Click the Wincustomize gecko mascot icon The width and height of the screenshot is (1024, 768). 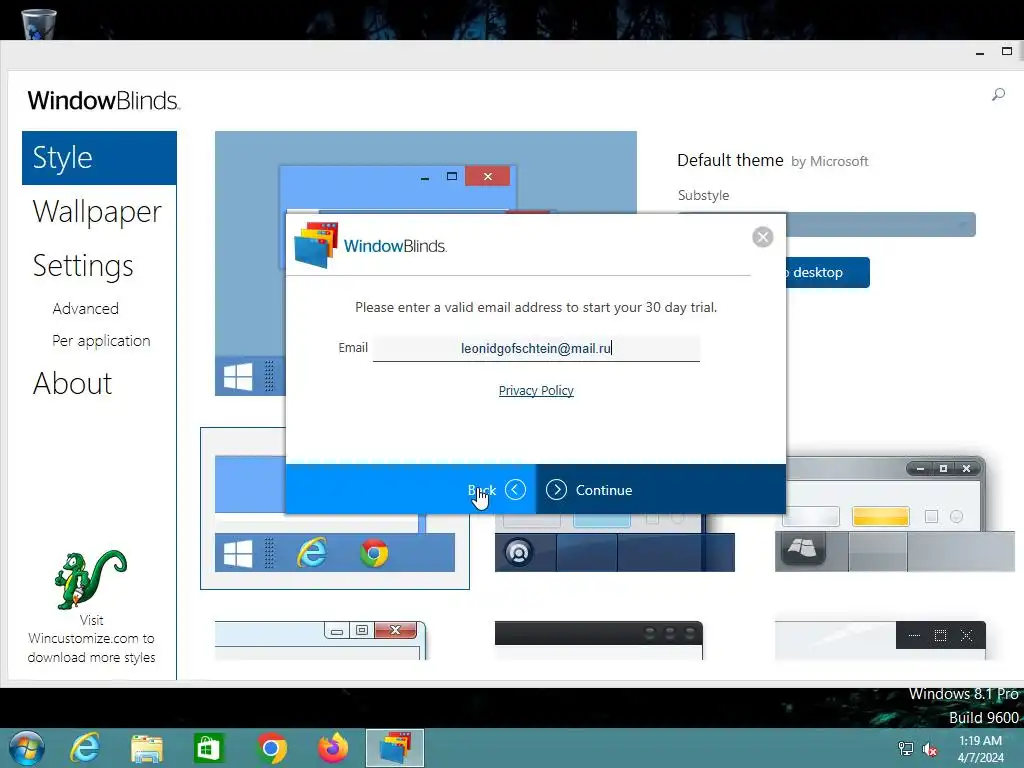click(x=90, y=579)
